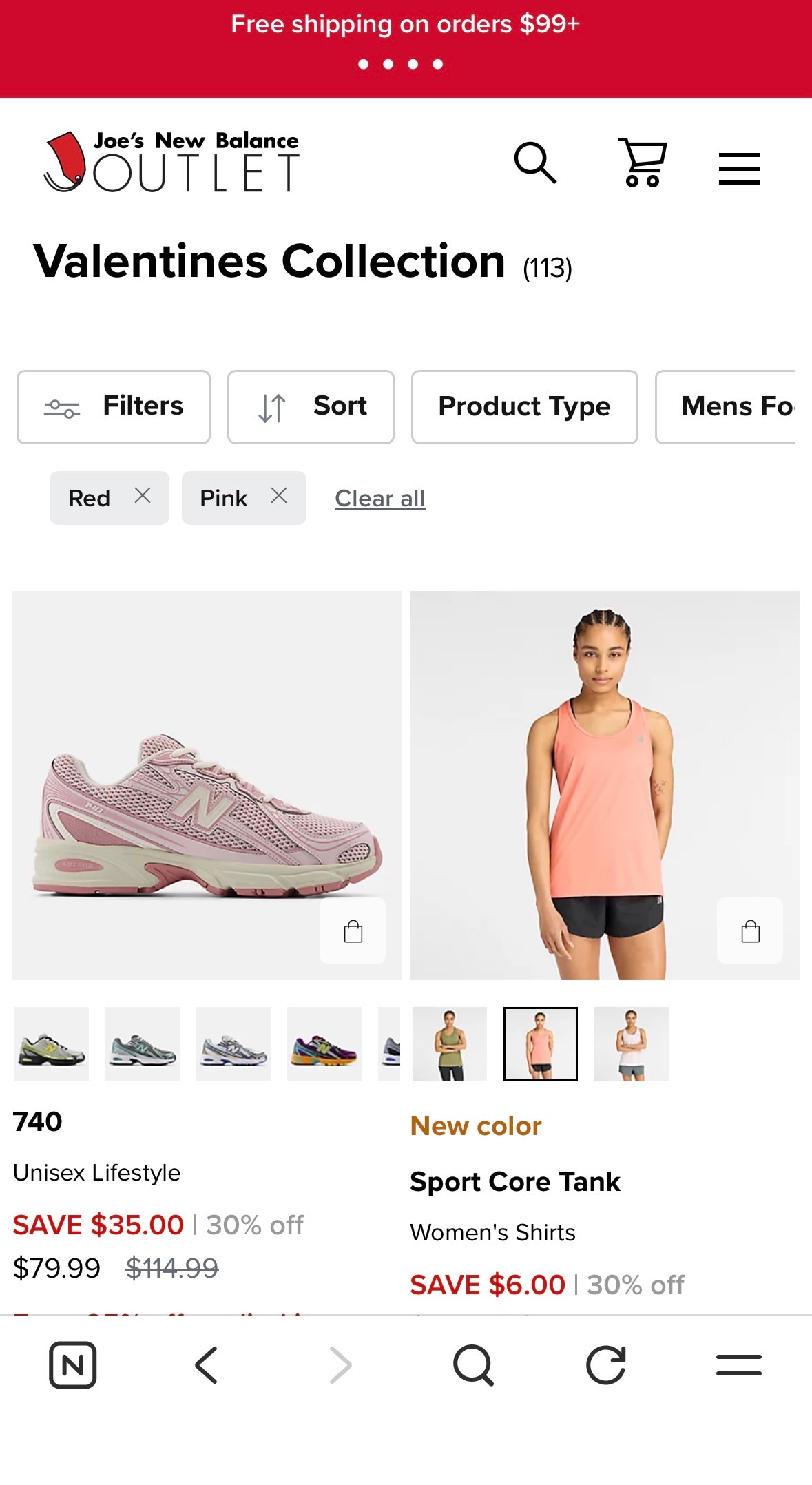Image resolution: width=812 pixels, height=1485 pixels.
Task: Reload the page with browser refresh icon
Action: 605,1364
